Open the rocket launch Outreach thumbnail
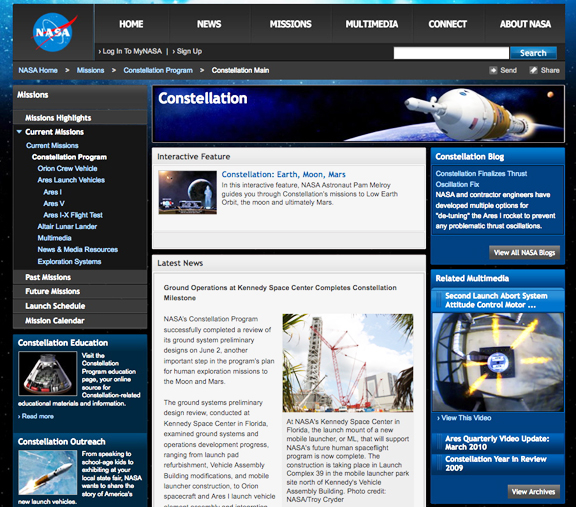Screen dimensions: 576x507 click(48, 472)
